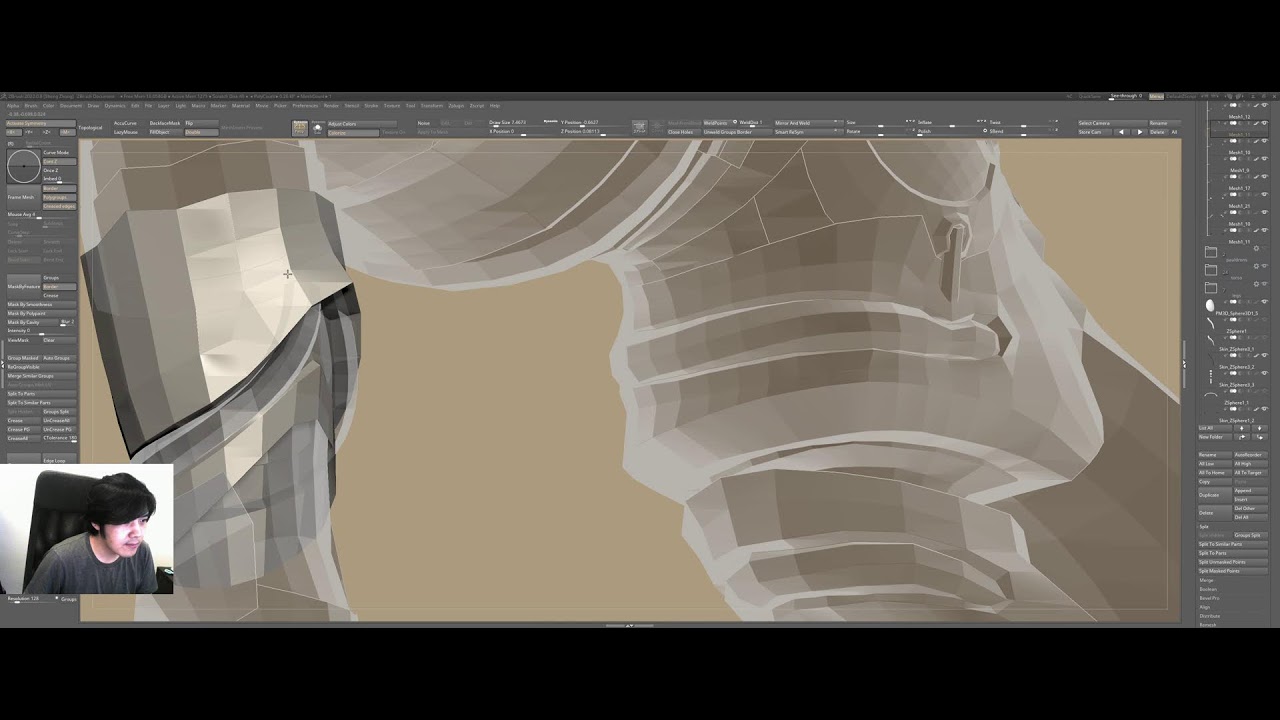
Task: Click the Auto Groups button
Action: coord(59,358)
